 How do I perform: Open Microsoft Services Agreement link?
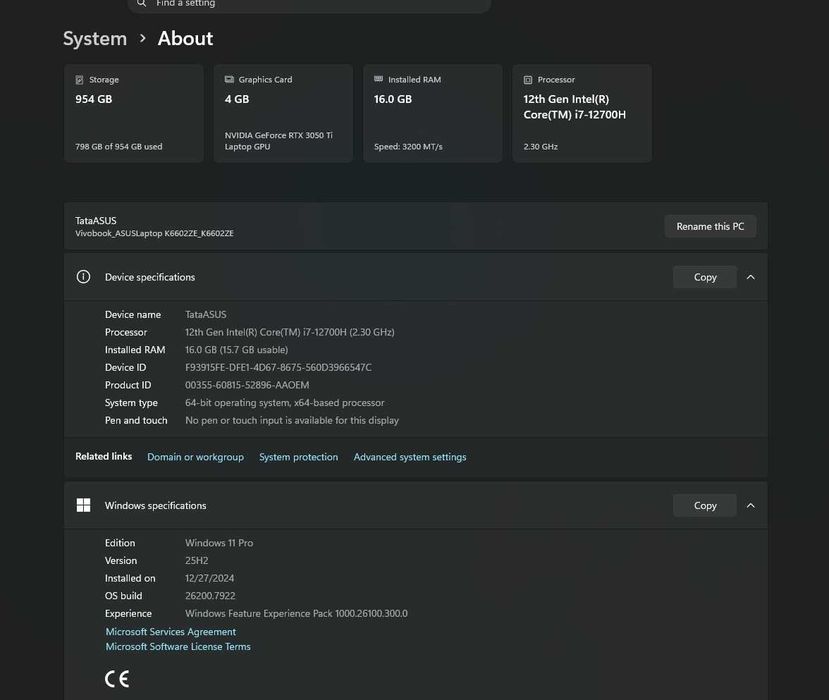(171, 632)
